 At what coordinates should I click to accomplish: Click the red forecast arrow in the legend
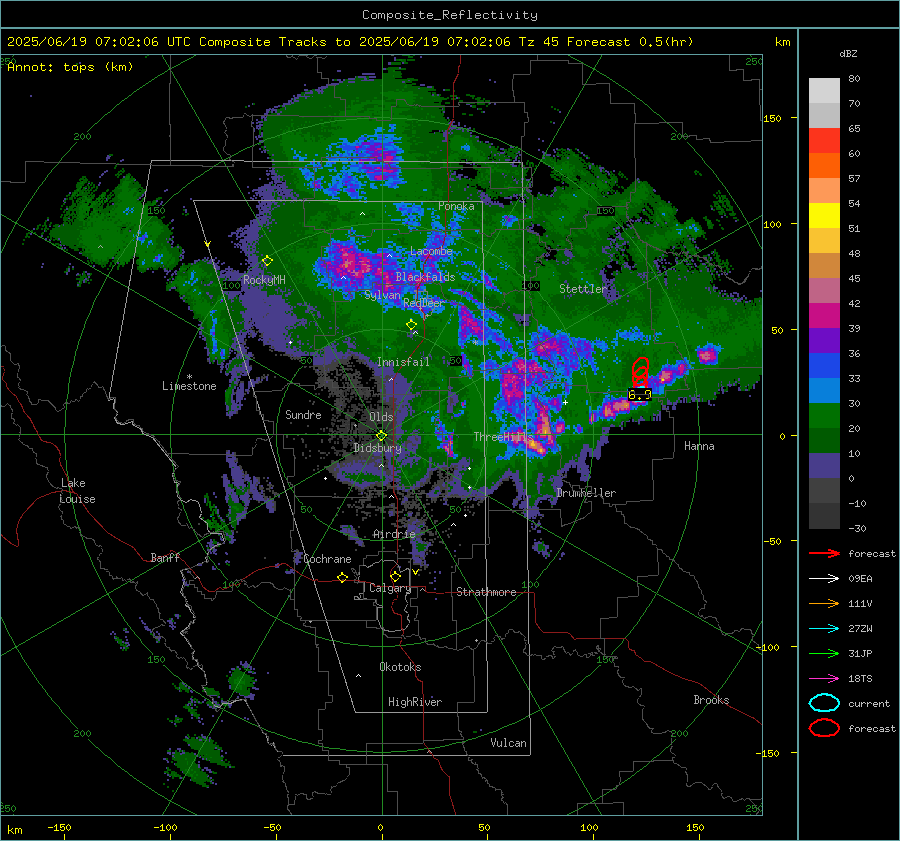coord(824,553)
